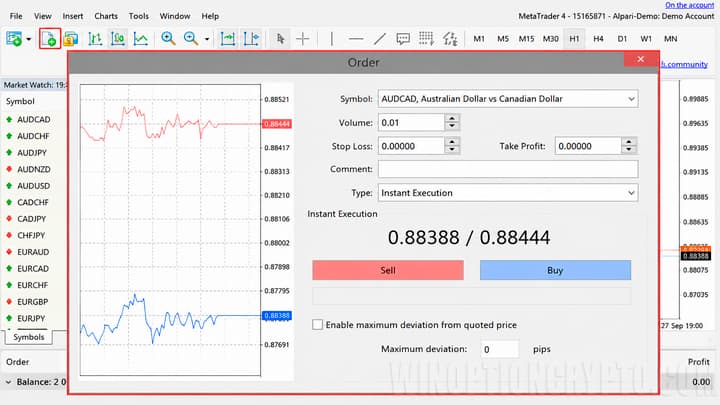The image size is (720, 405).
Task: Select the D1 timeframe button
Action: pos(622,39)
